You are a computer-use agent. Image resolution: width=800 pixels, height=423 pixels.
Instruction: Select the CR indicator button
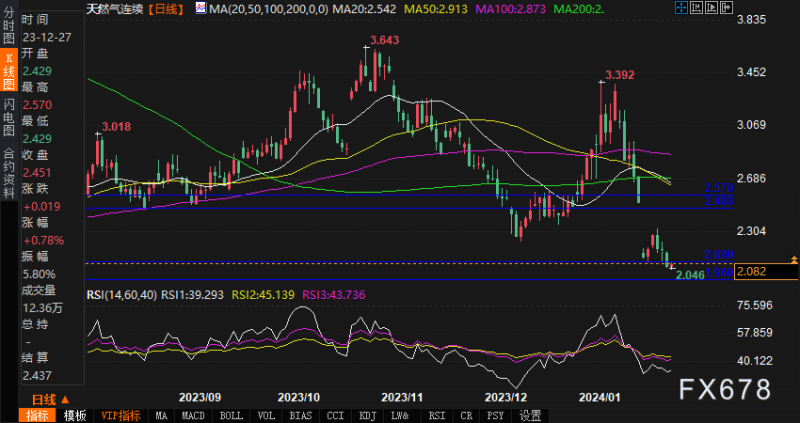tap(466, 415)
